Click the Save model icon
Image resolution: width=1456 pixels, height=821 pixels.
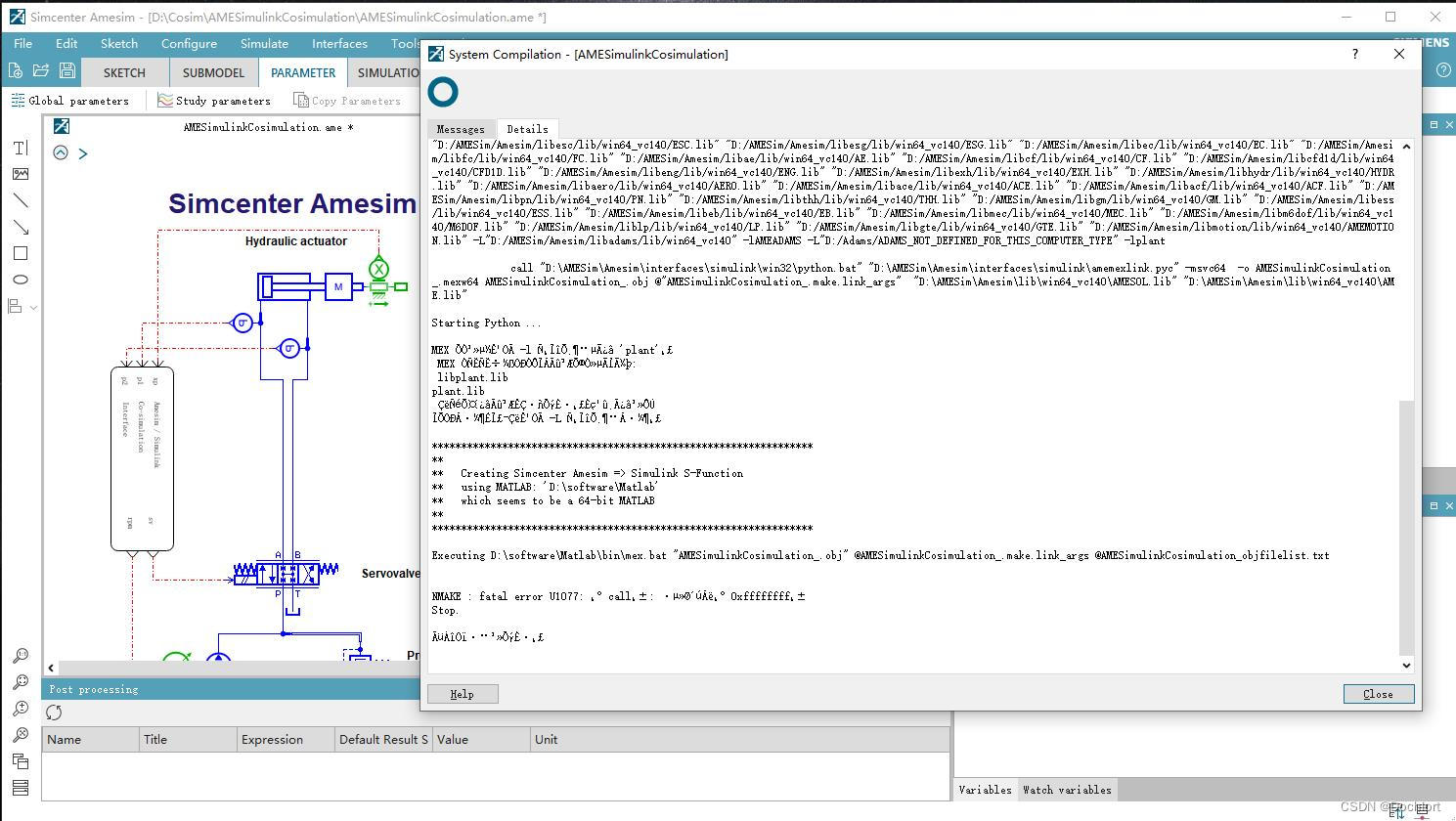[x=66, y=70]
